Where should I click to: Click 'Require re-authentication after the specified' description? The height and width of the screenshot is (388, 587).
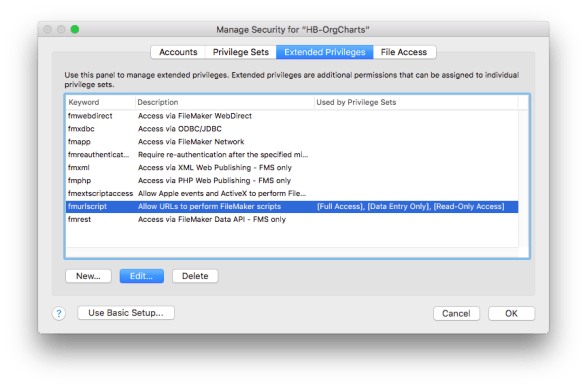[x=223, y=155]
